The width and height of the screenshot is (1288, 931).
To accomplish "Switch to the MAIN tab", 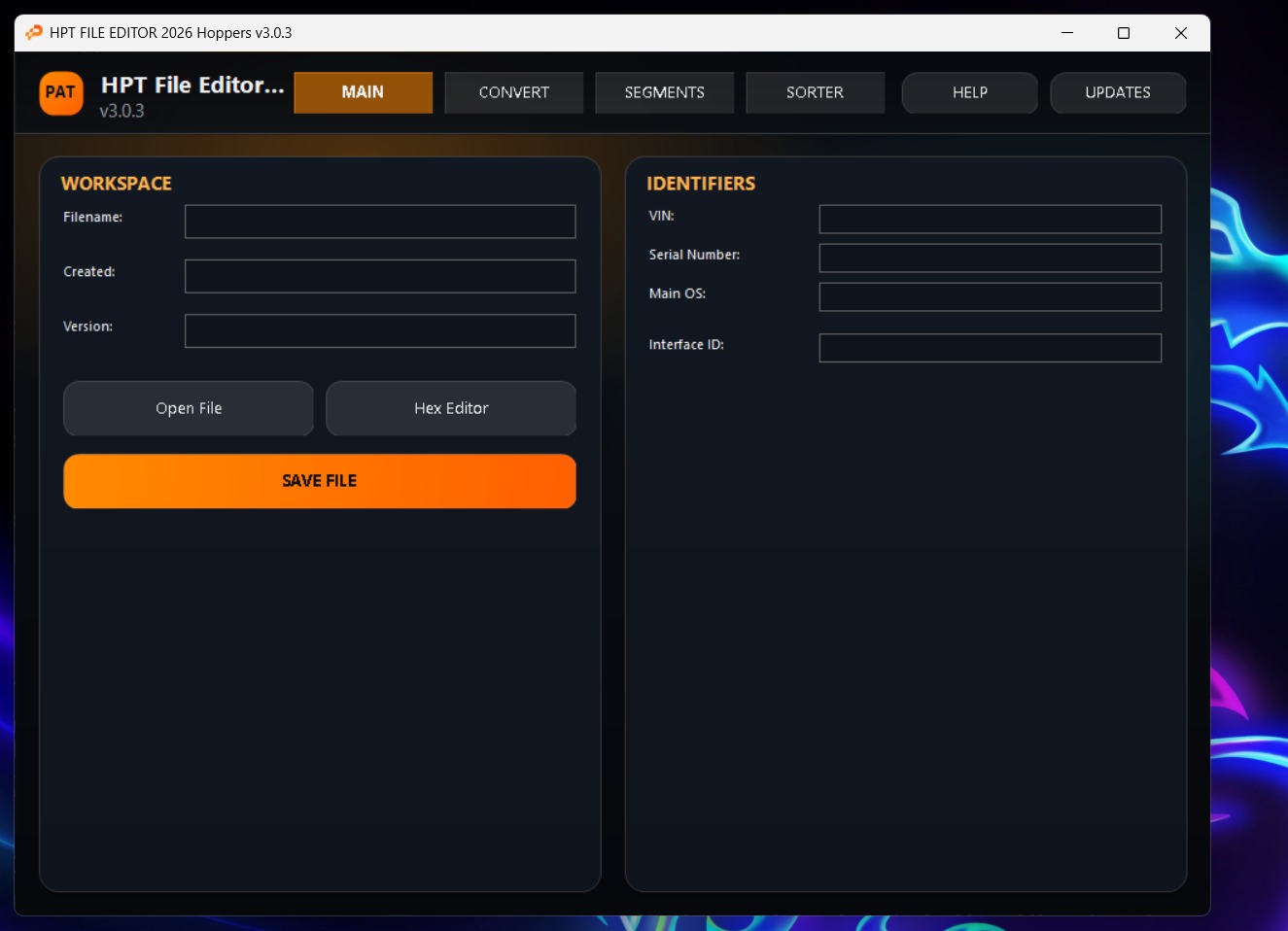I will click(363, 92).
